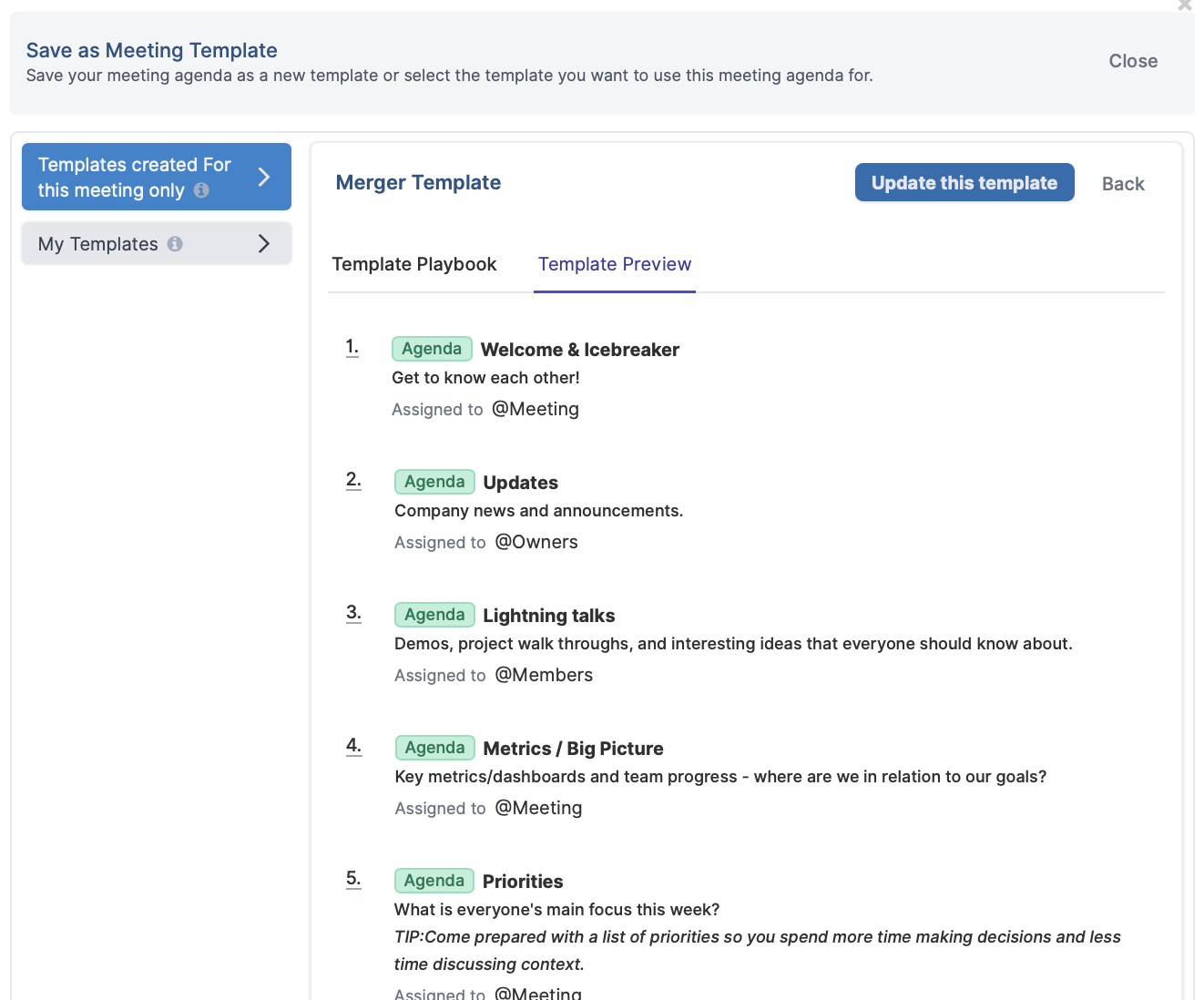This screenshot has width=1204, height=1000.
Task: Select the Template Preview tab
Action: (615, 264)
